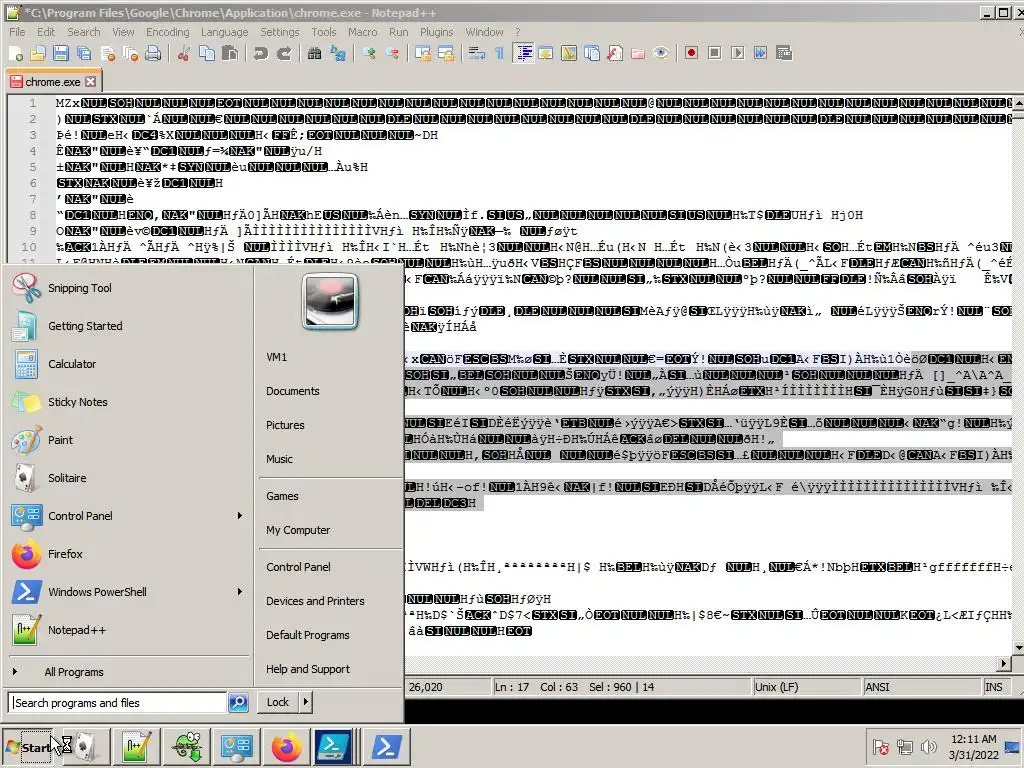The height and width of the screenshot is (768, 1024).
Task: Click the editor's vertical scrollbar down arrow
Action: tap(1017, 648)
